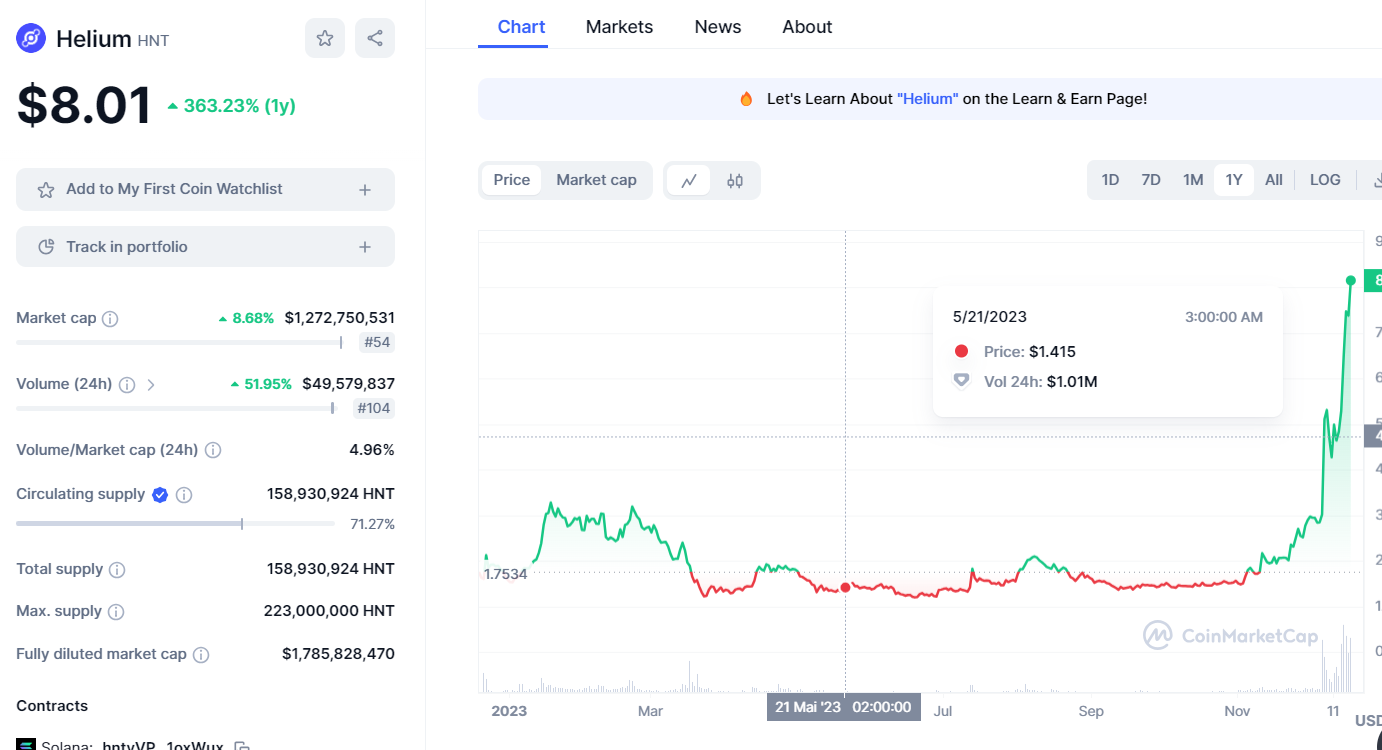The width and height of the screenshot is (1382, 750).
Task: Click the Volume (24h) info icon
Action: (127, 384)
